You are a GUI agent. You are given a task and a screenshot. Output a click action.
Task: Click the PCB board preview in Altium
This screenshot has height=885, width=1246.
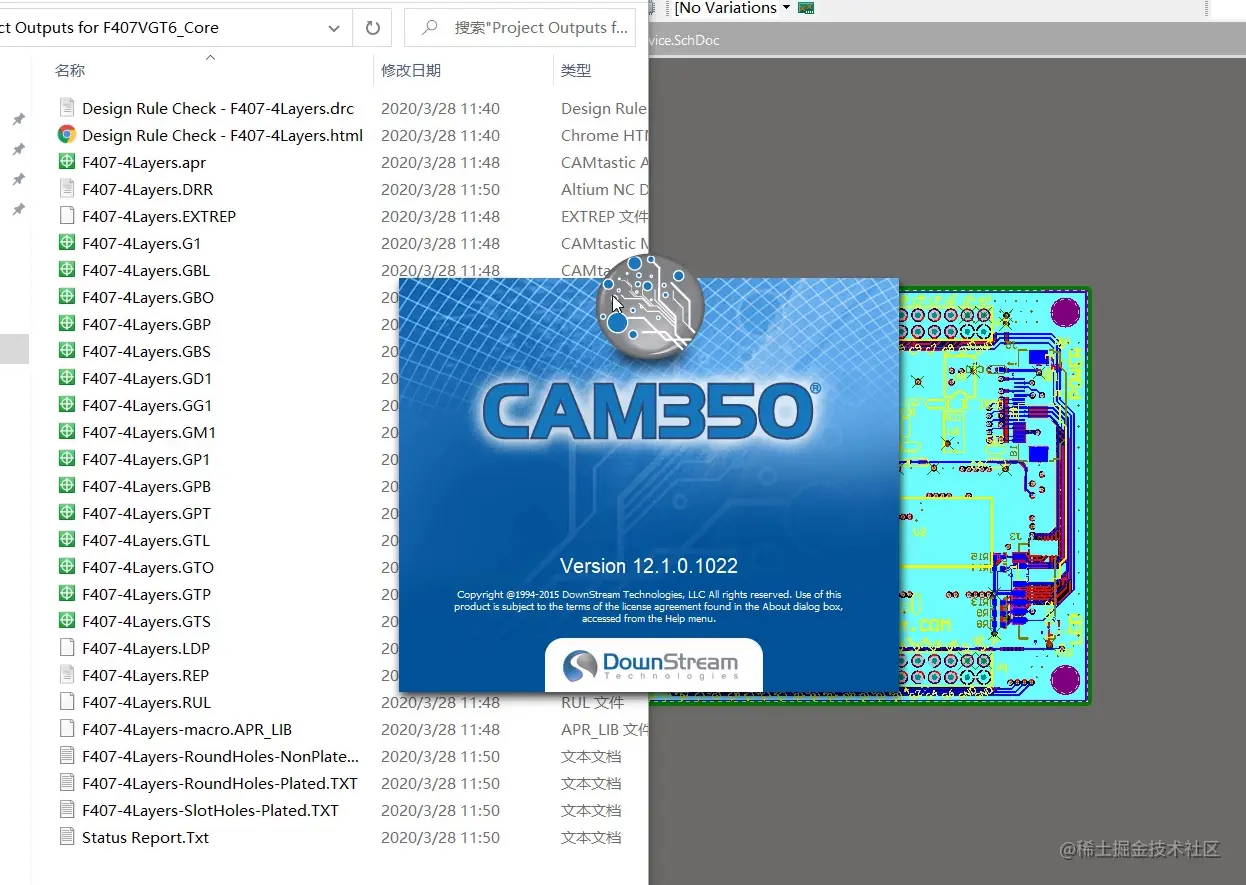(x=995, y=496)
